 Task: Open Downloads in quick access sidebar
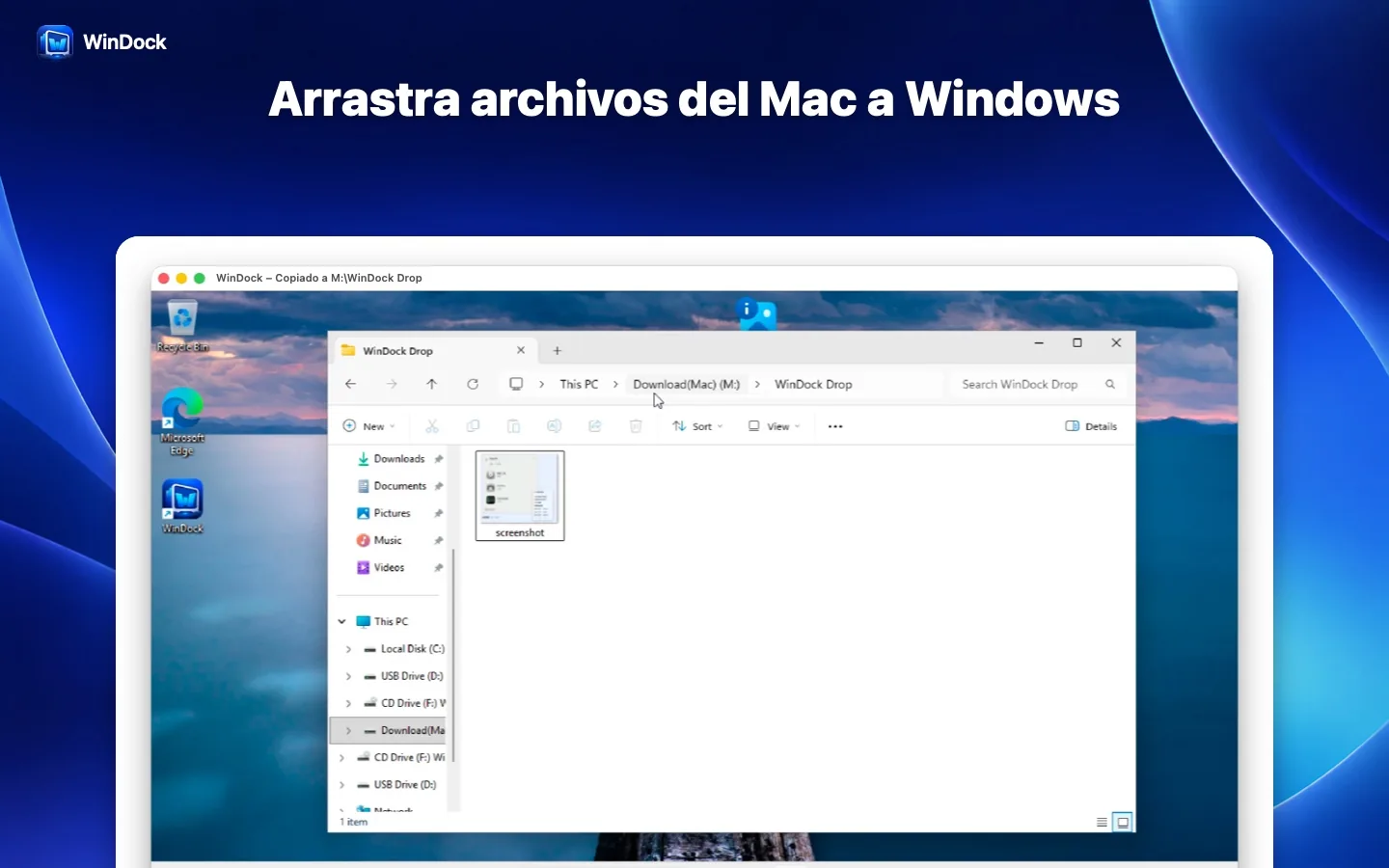tap(398, 459)
